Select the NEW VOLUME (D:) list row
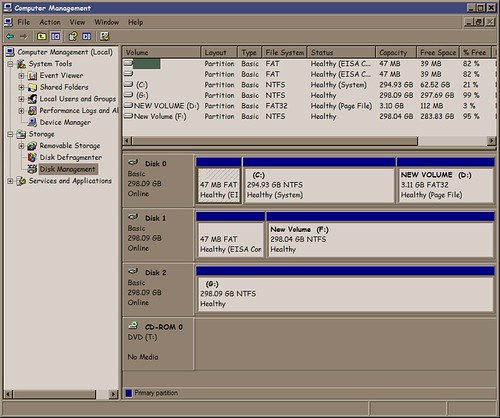The height and width of the screenshot is (418, 500). click(x=309, y=106)
